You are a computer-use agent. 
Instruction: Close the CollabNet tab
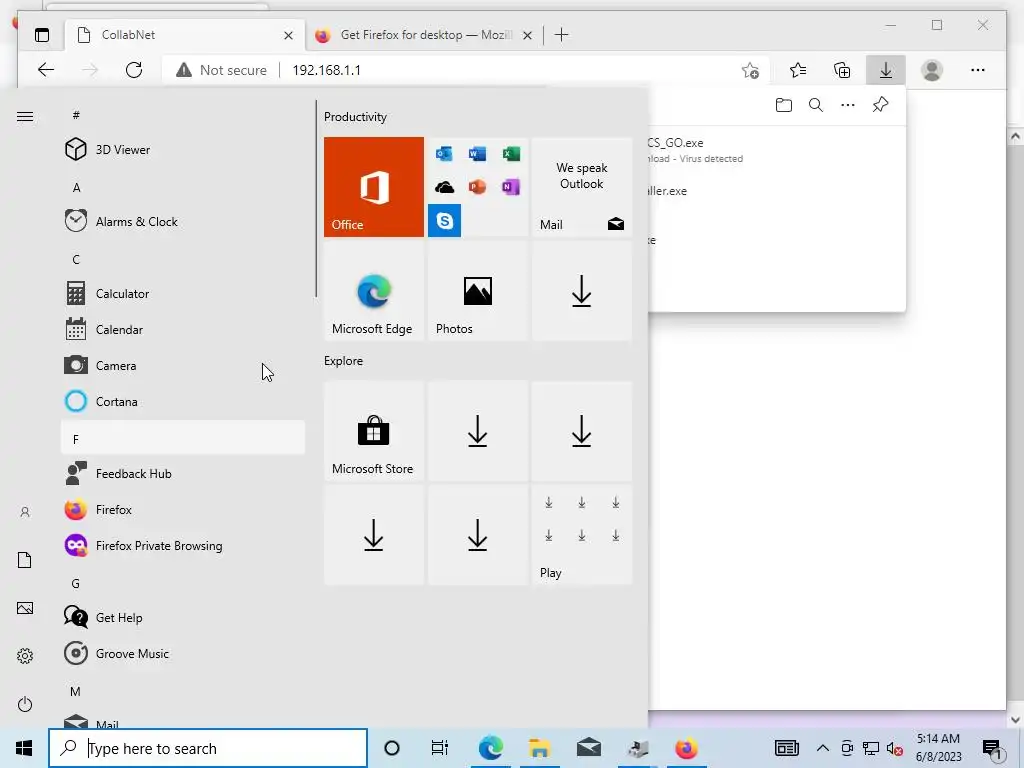(288, 35)
